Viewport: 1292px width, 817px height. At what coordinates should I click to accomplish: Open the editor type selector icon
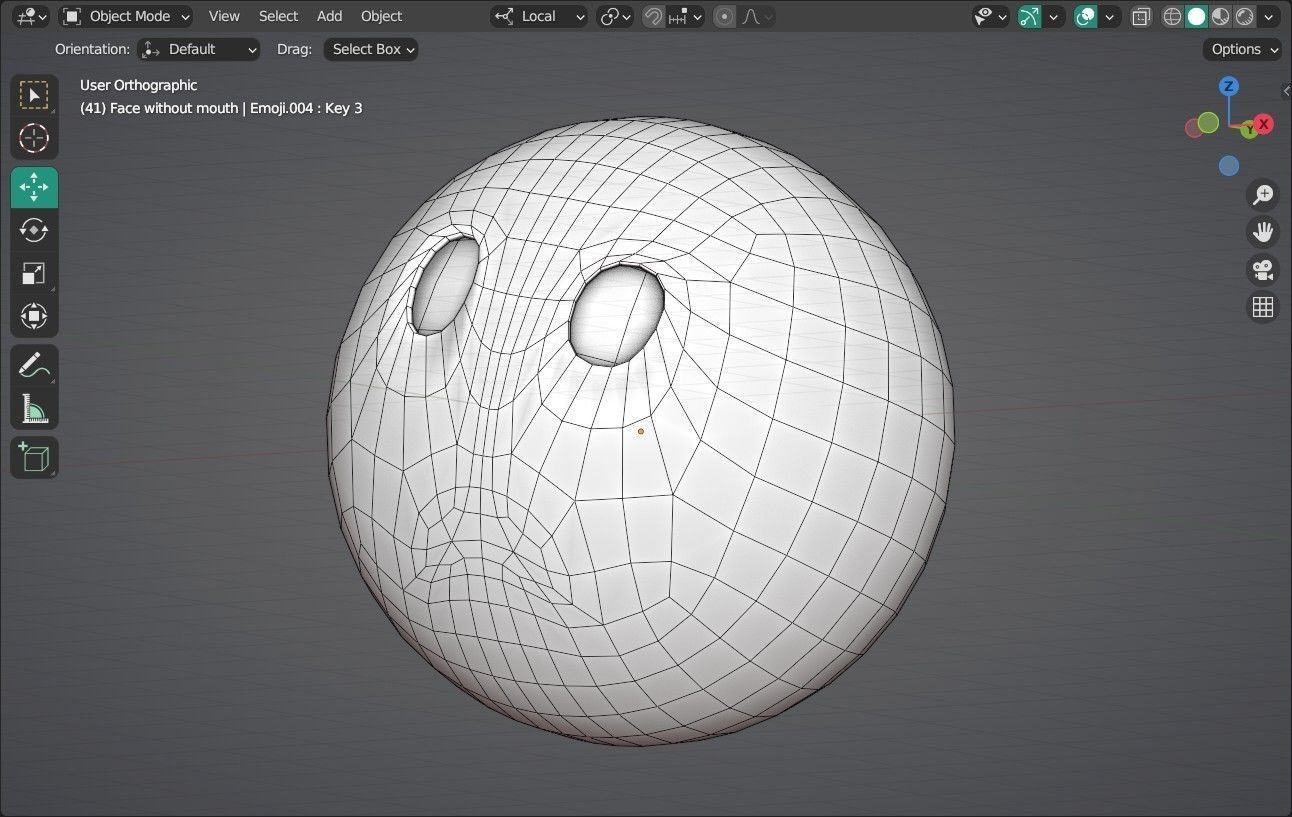click(x=31, y=16)
